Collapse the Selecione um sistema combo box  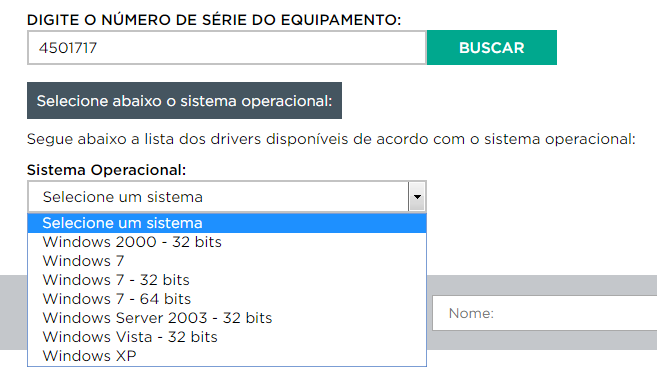point(227,197)
